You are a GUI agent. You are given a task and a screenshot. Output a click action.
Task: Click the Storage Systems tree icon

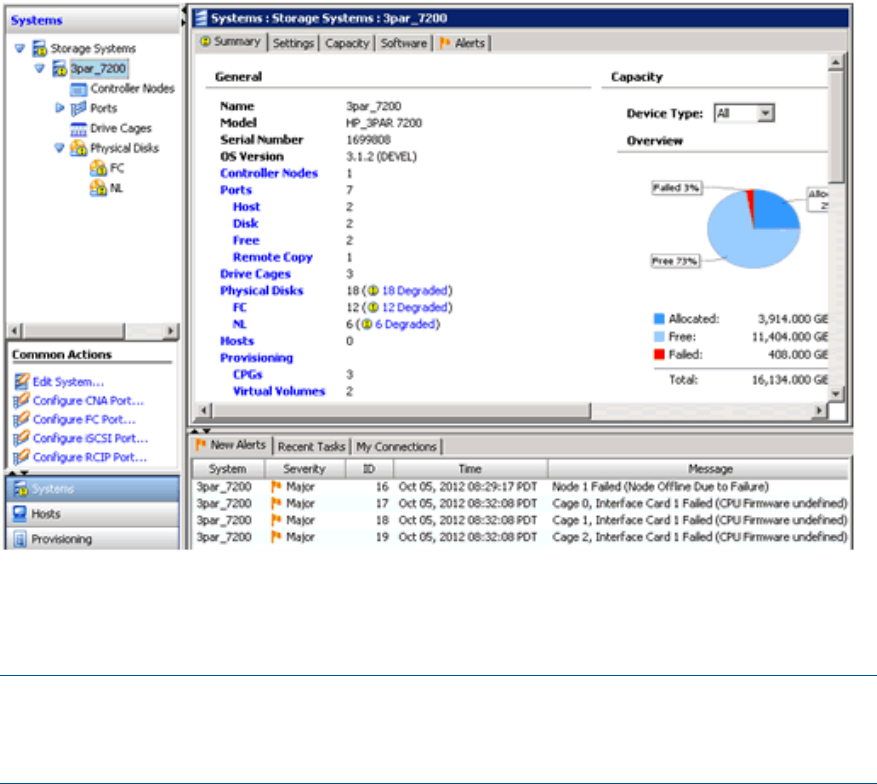[40, 49]
